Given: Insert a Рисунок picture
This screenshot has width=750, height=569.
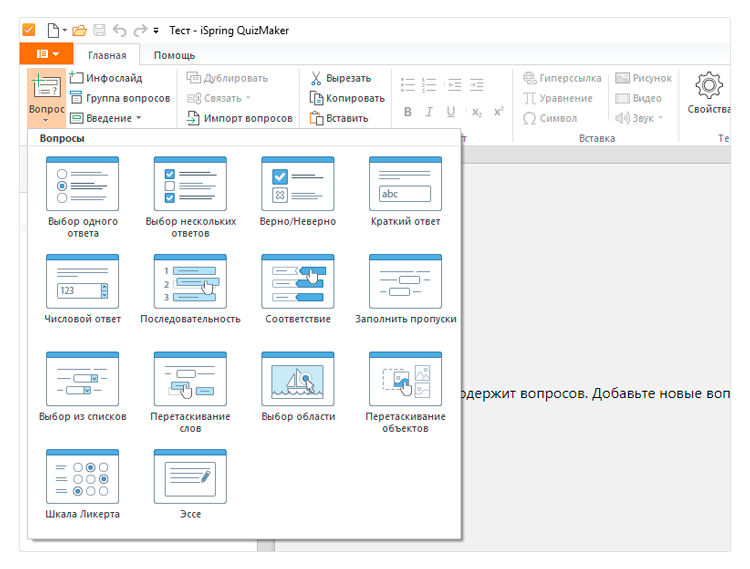Looking at the screenshot, I should 644,78.
